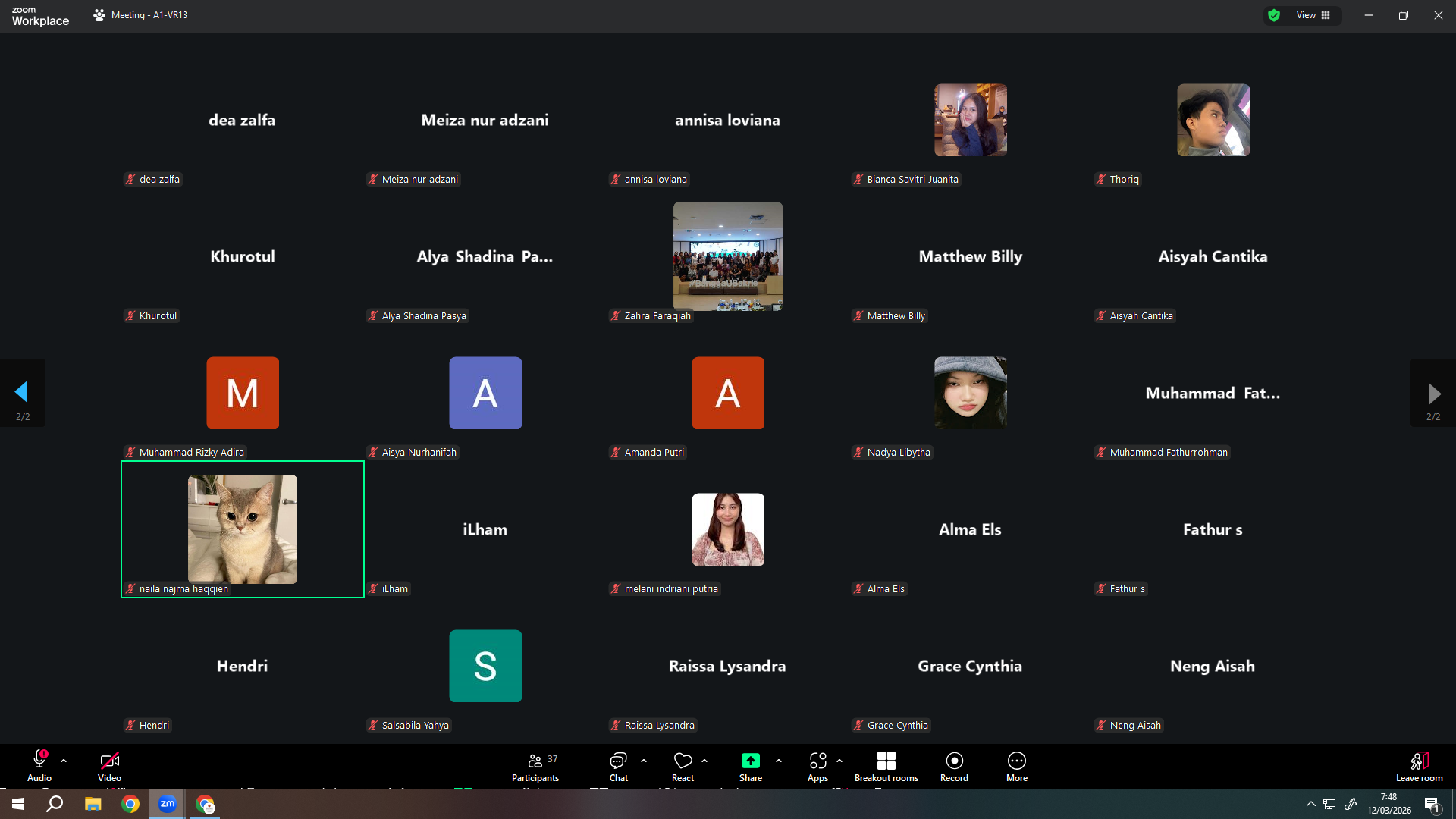Viewport: 1456px width, 819px height.
Task: Click Aisya Nurhanifah's blue A avatar
Action: 485,393
